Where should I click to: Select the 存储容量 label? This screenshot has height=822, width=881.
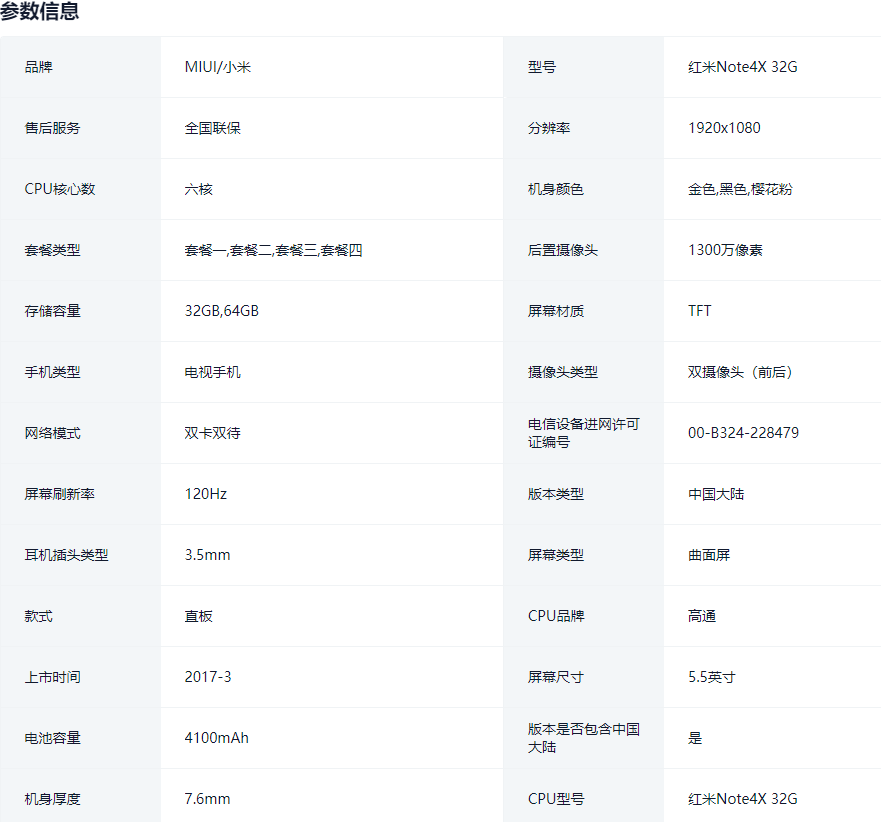(x=52, y=311)
